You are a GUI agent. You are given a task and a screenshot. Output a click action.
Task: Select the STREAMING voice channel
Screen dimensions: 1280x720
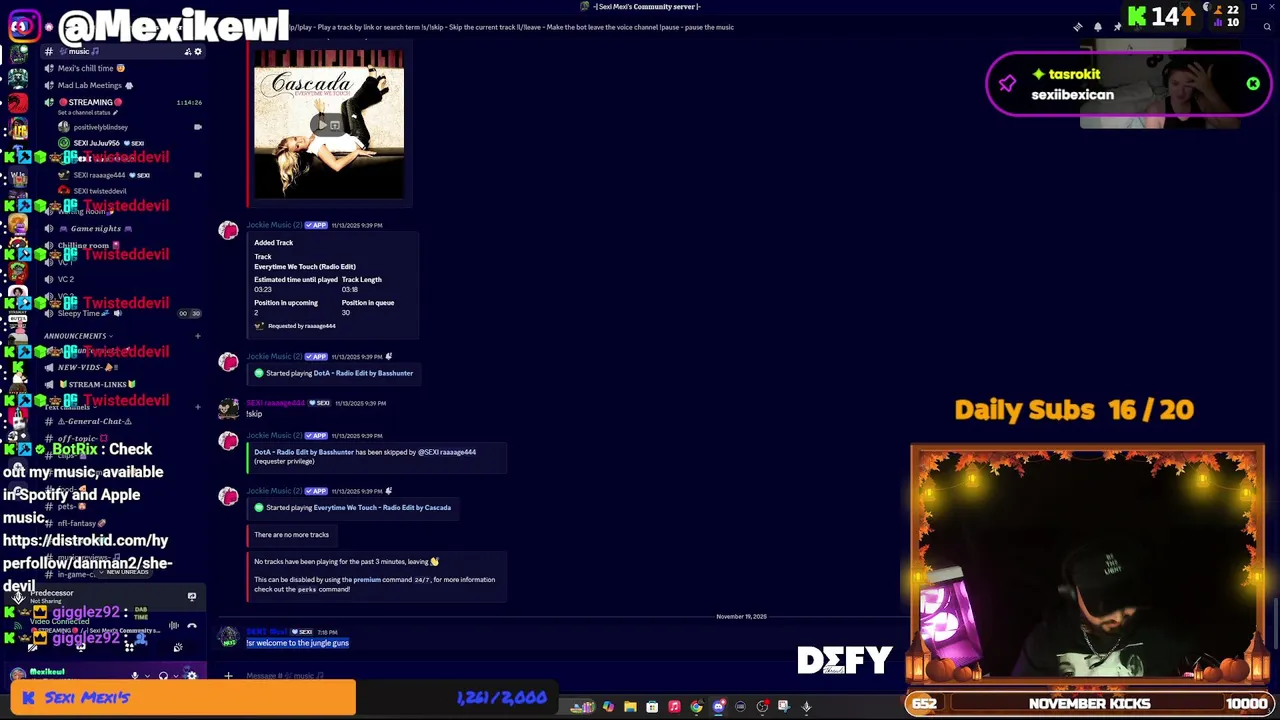tap(122, 102)
